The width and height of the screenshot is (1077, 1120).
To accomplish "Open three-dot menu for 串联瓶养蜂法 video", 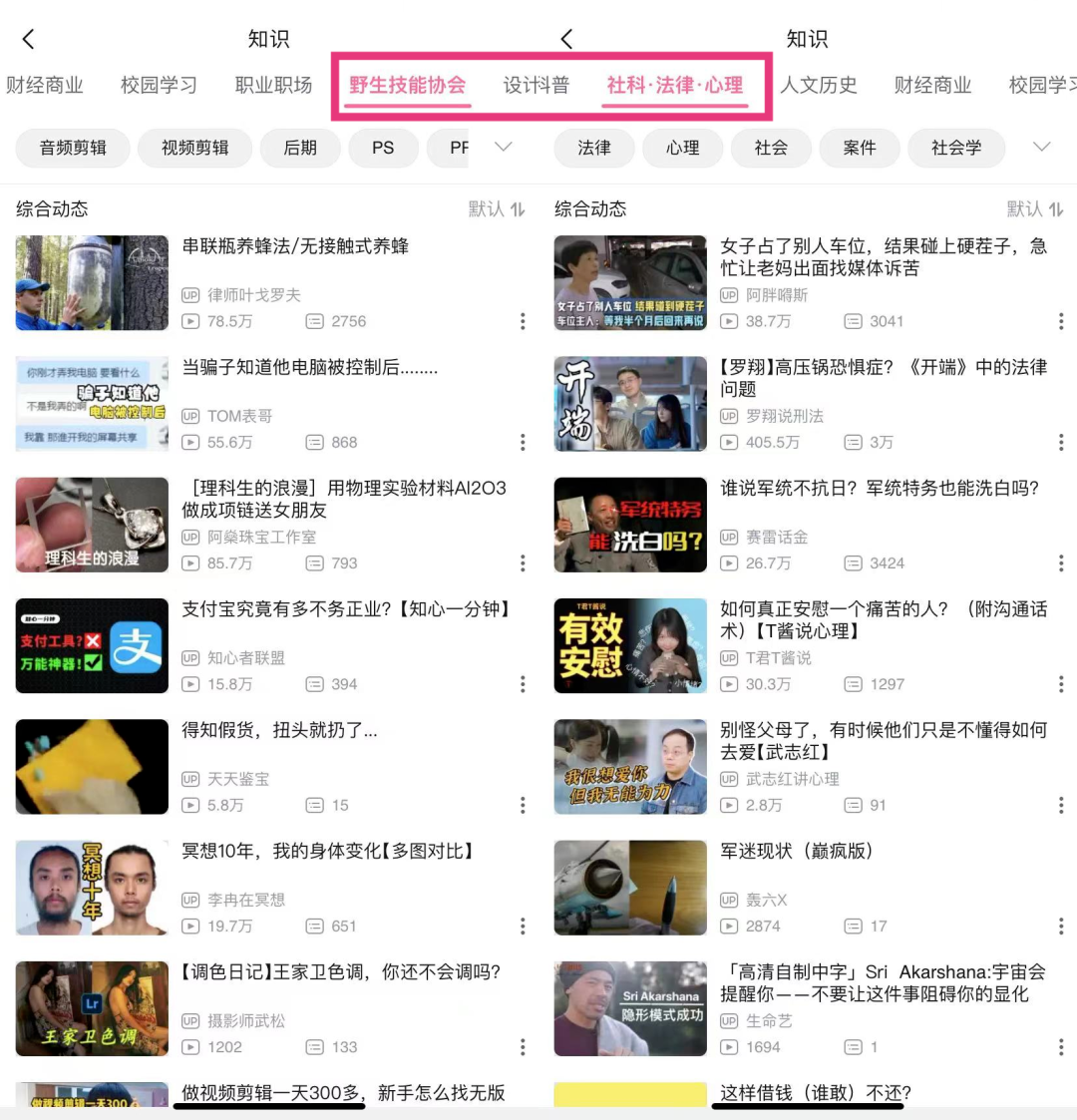I will click(x=523, y=321).
